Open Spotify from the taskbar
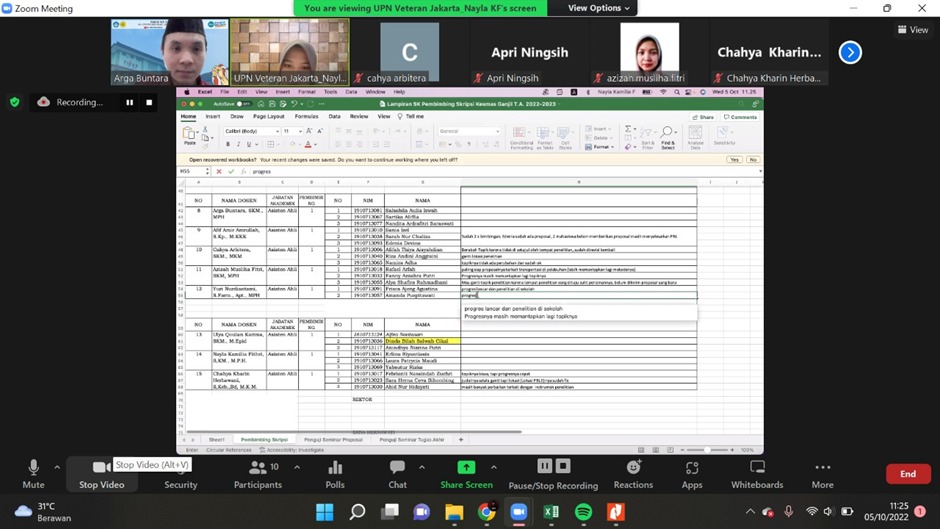 click(x=583, y=512)
